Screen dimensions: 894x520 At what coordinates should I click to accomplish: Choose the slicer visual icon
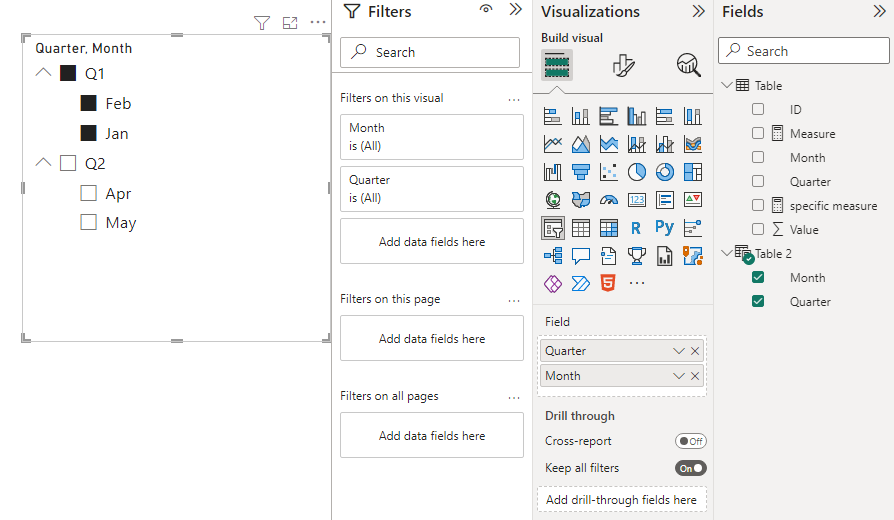(552, 228)
